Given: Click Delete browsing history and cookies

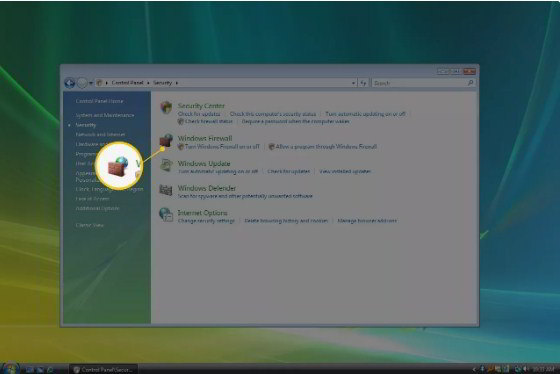Looking at the screenshot, I should (286, 221).
